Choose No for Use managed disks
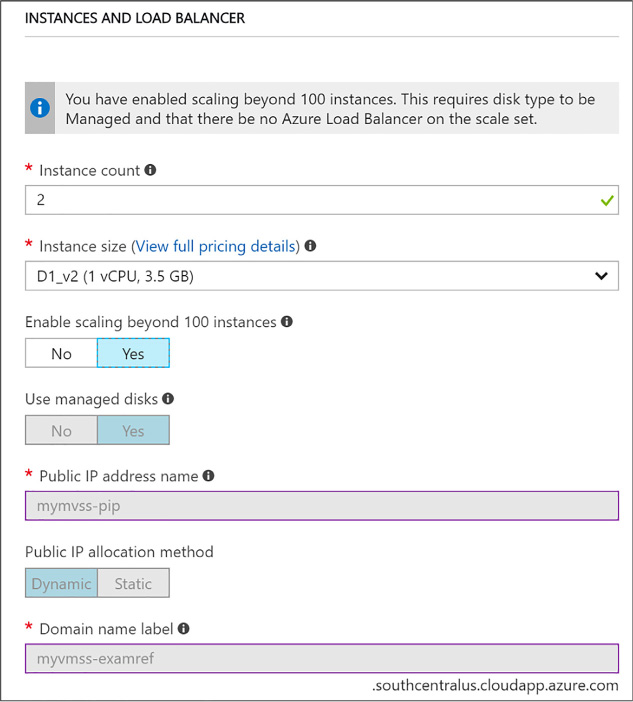 (x=61, y=430)
